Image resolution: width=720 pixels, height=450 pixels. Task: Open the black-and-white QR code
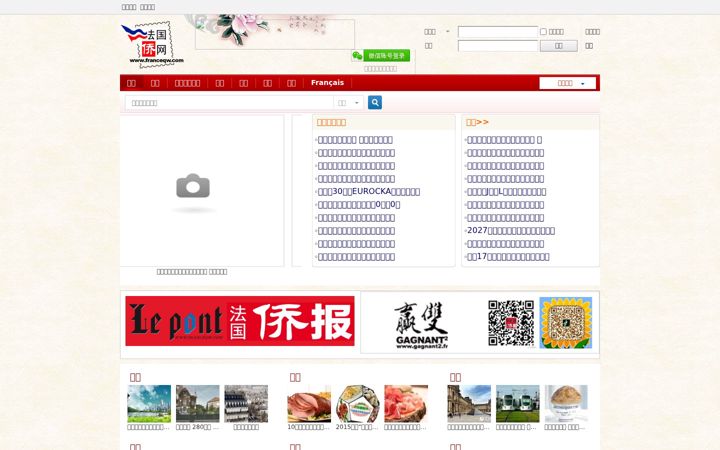pos(511,323)
